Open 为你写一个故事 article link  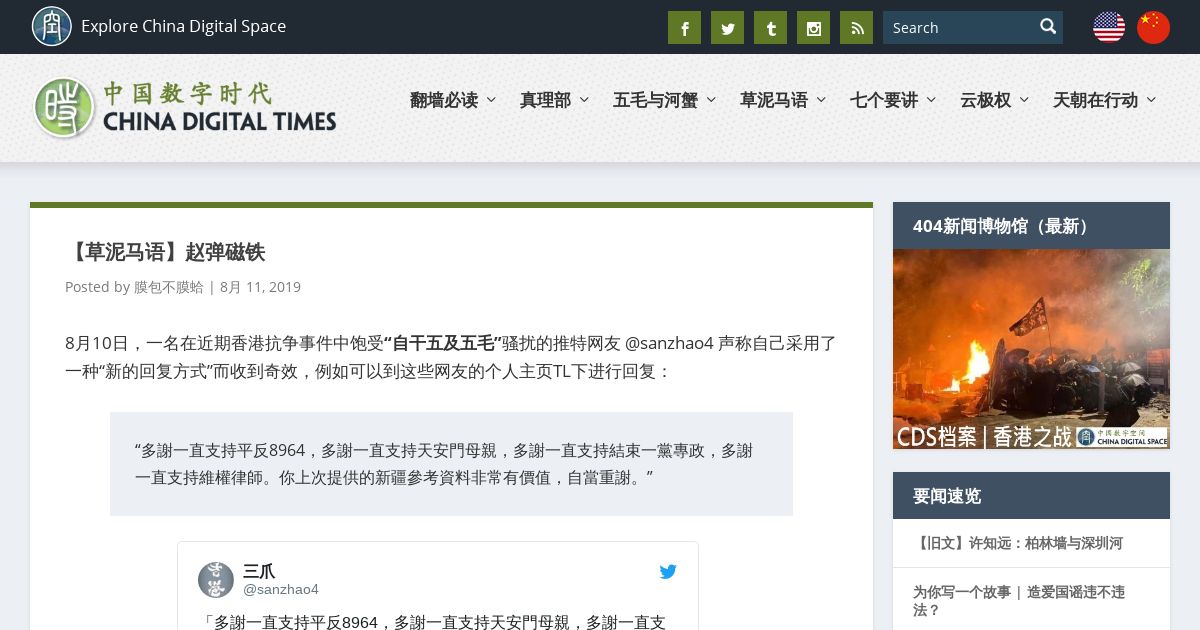click(1019, 601)
